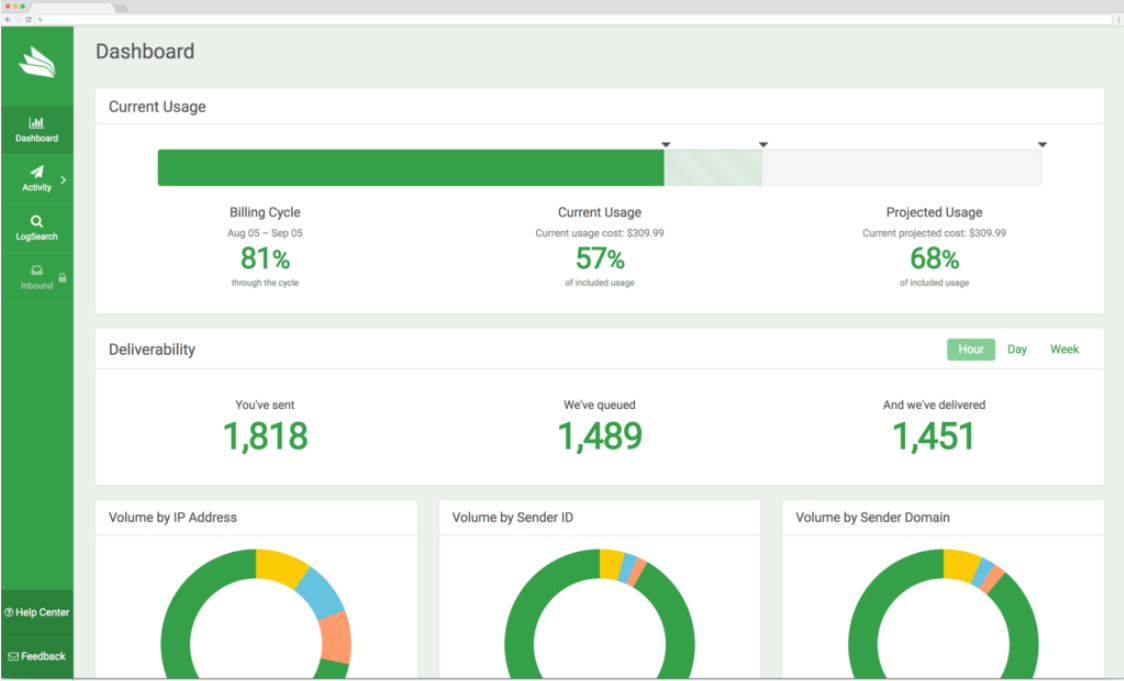Switch Deliverability to Week view

click(1065, 349)
